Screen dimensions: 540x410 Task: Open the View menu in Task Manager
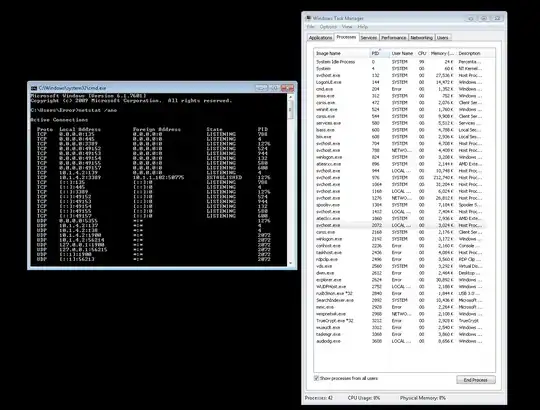[347, 27]
